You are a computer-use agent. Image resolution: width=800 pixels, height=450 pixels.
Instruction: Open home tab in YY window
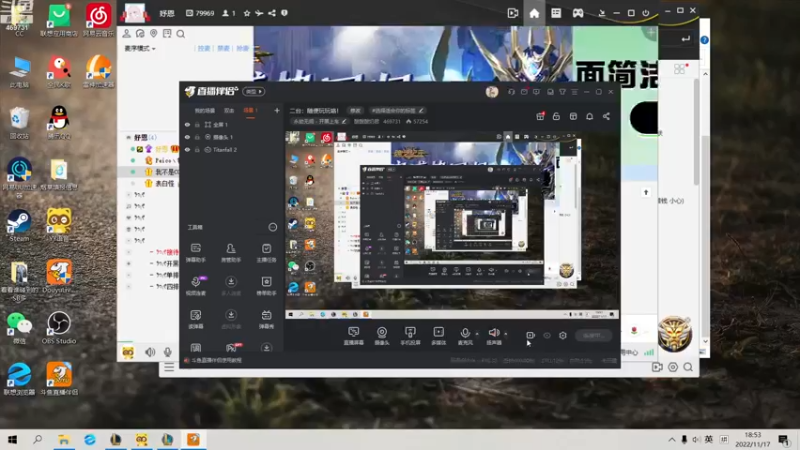coord(534,13)
